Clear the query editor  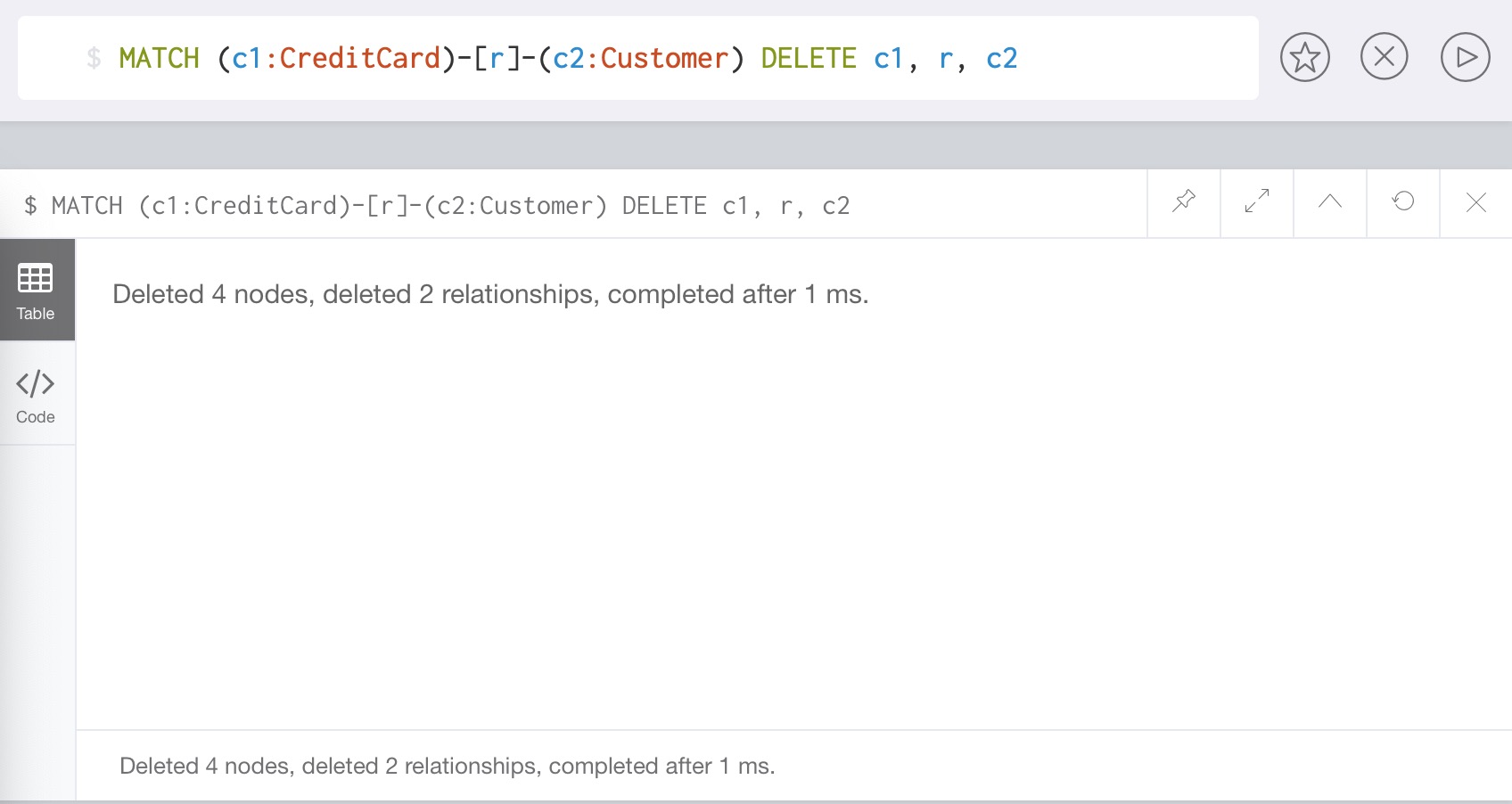(1385, 57)
